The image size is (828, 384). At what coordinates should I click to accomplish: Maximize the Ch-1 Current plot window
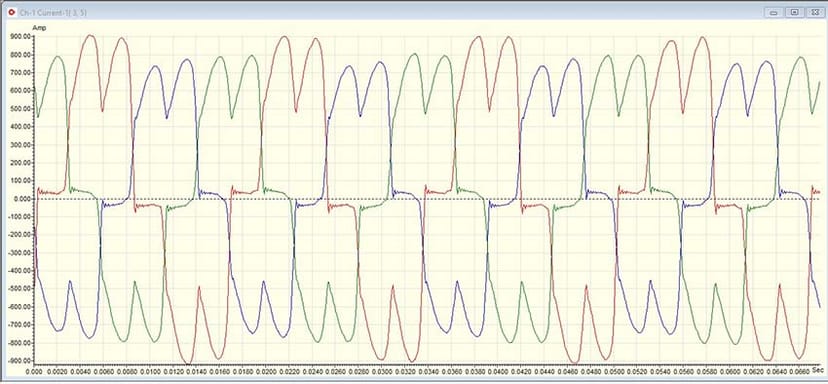(x=794, y=13)
